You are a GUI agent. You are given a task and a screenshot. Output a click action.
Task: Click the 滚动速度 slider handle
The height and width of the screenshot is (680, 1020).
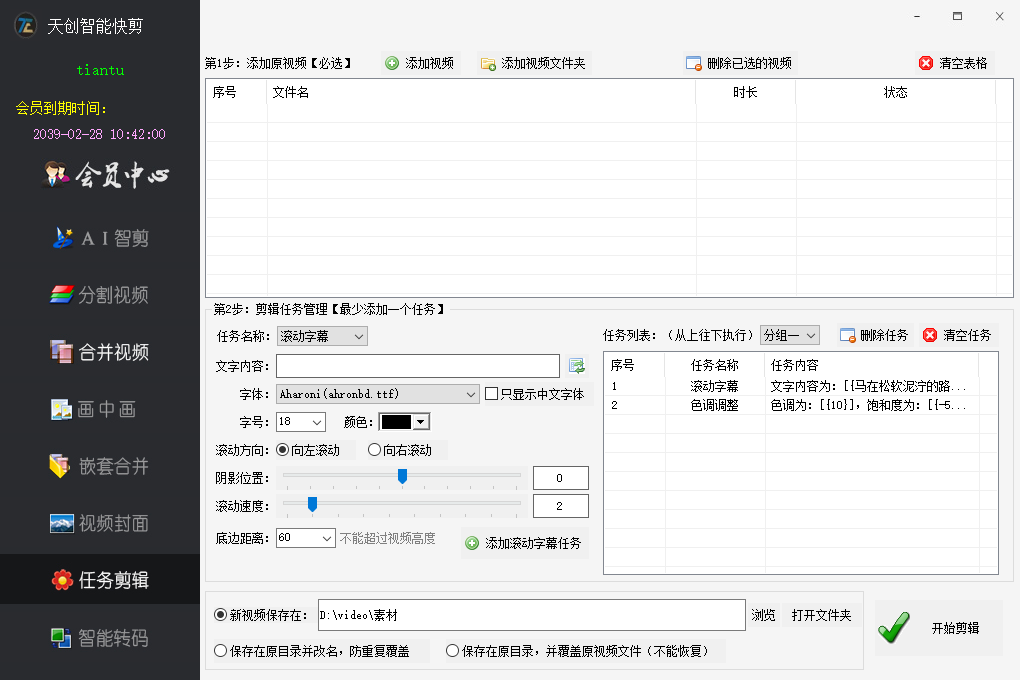click(x=312, y=504)
